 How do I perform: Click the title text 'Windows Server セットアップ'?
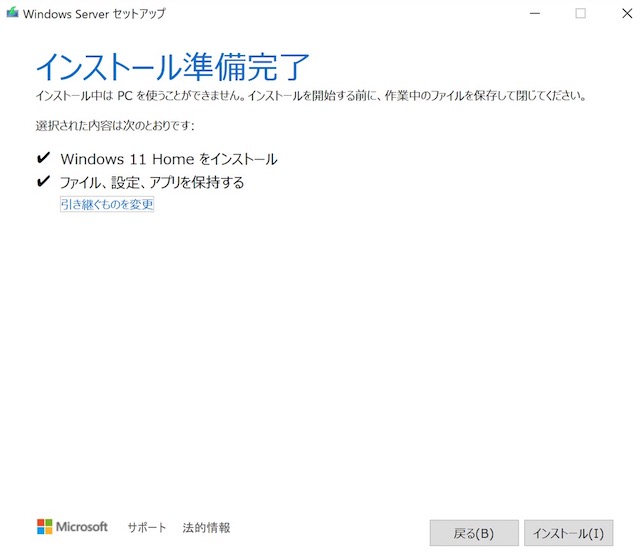point(94,13)
